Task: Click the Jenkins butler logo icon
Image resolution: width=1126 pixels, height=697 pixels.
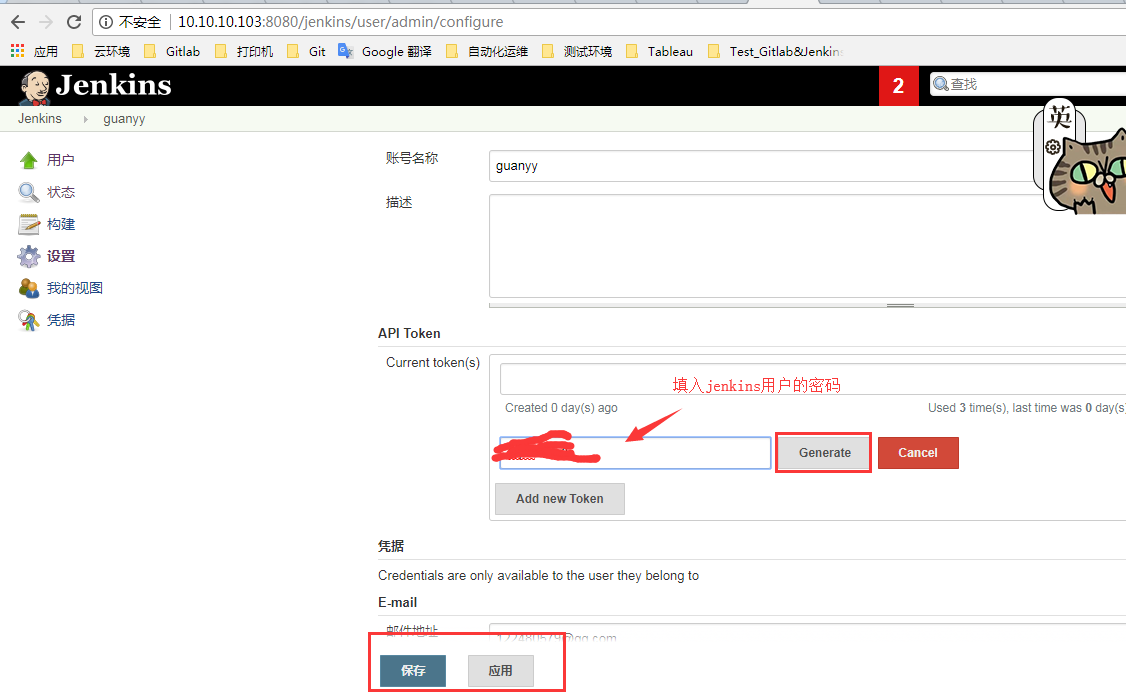Action: pos(34,88)
